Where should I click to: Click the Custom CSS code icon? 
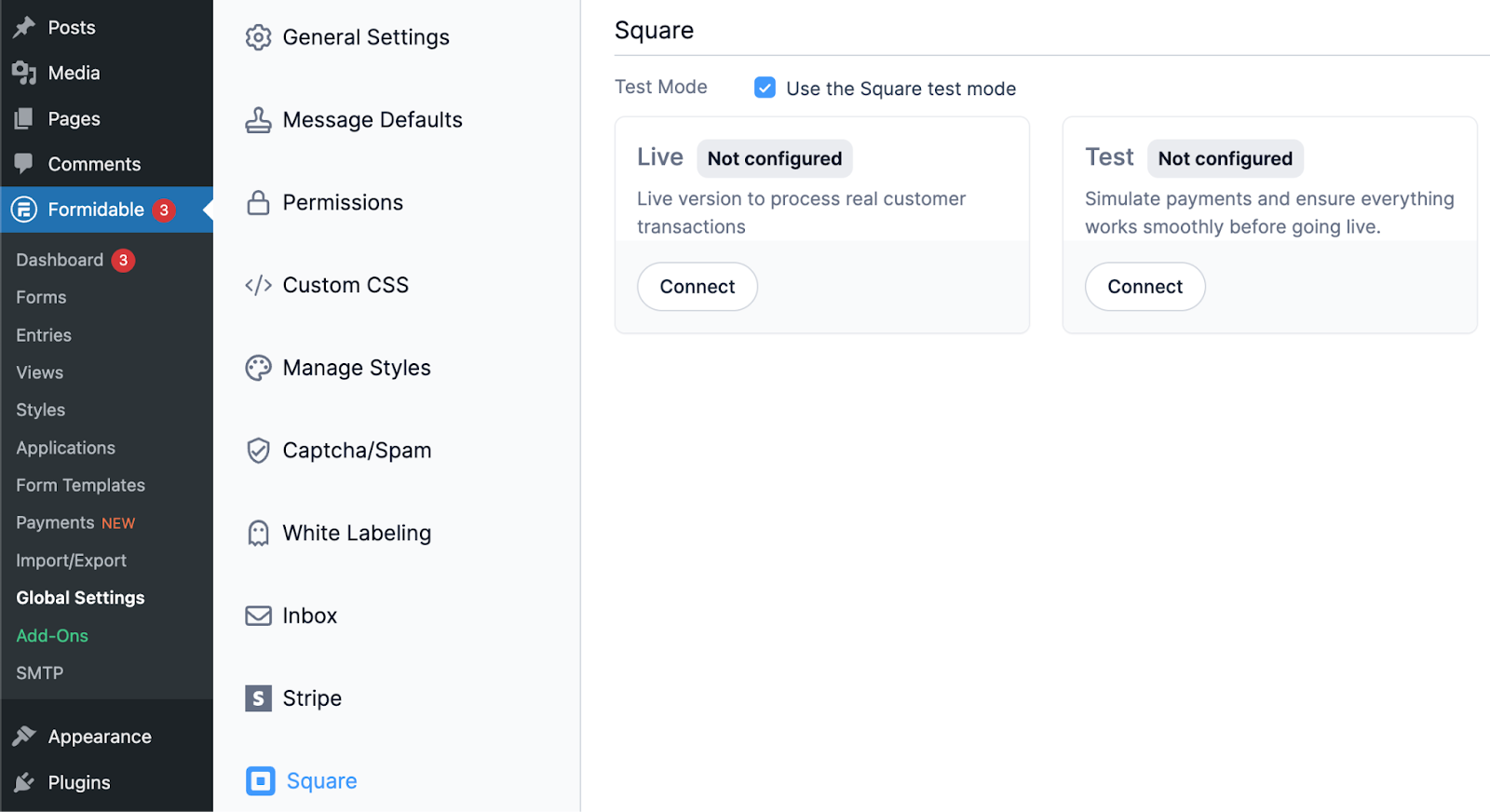(258, 285)
